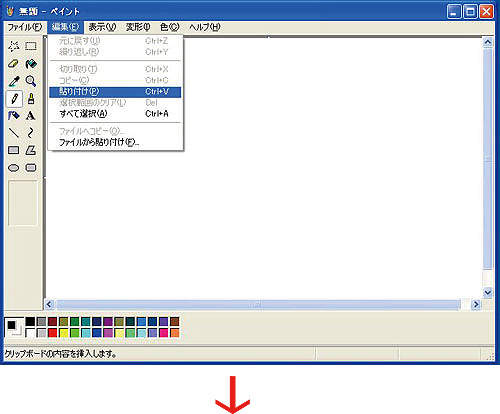Click ファイルから貼り付け(F) menu entry
Viewport: 500px width, 414px height.
tap(115, 143)
